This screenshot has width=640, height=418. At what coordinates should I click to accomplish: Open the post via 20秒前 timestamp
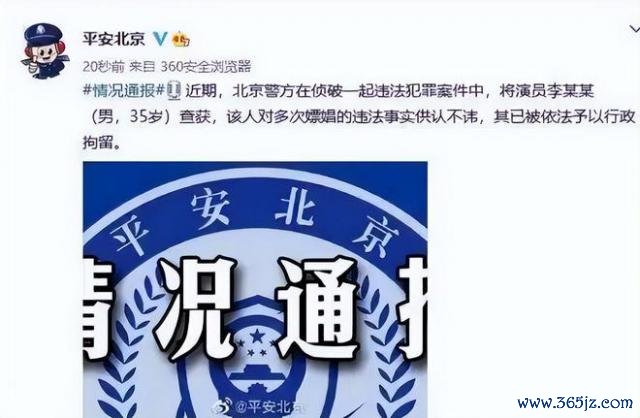(x=103, y=66)
